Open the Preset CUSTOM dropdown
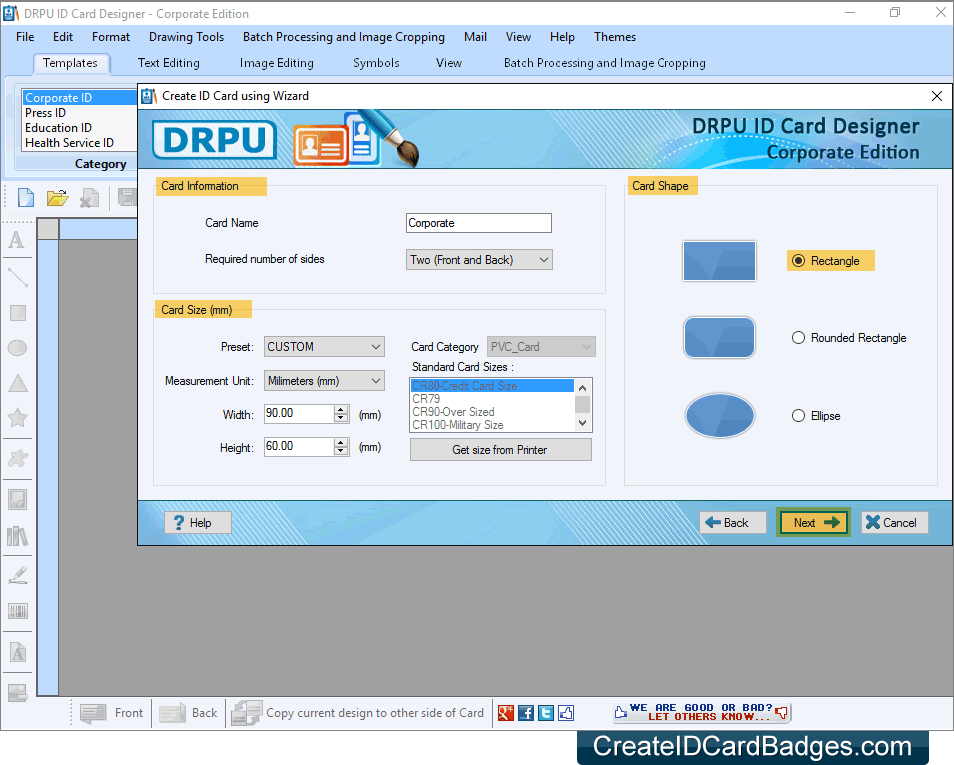This screenshot has width=954, height=765. 324,347
